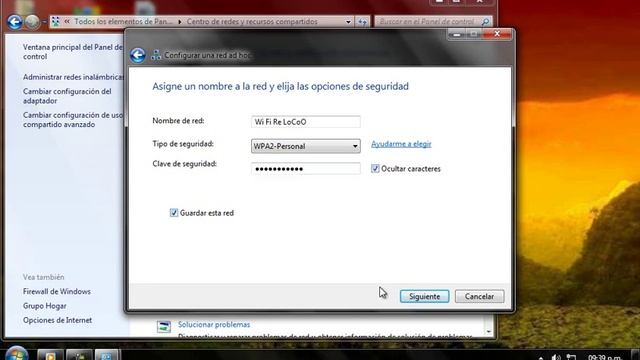
Task: Open the Tipo de seguridad dropdown
Action: tap(306, 146)
